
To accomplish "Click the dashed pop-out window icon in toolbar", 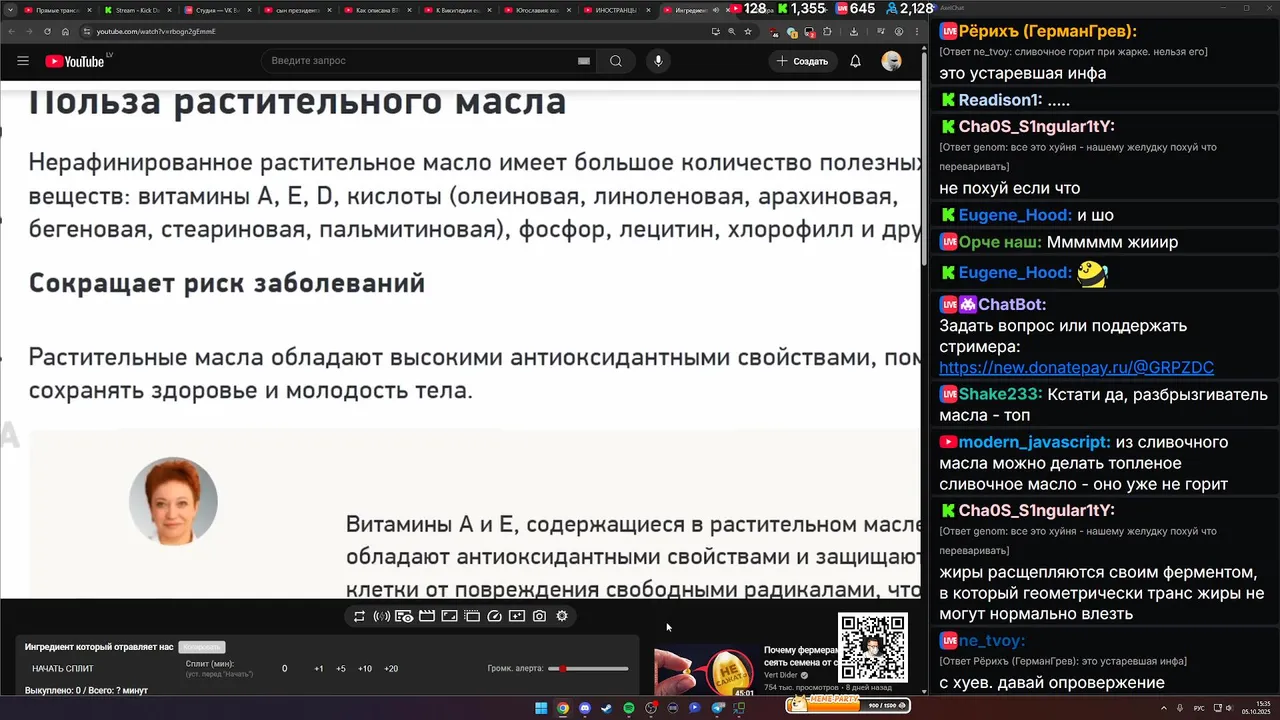I will tap(472, 616).
